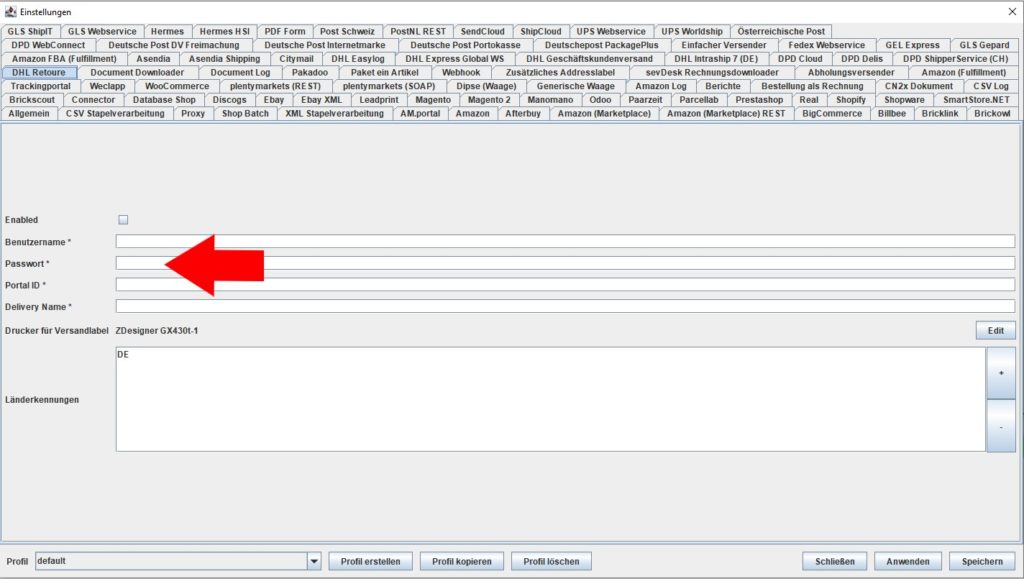This screenshot has height=579, width=1024.
Task: Select the DHL Easylog tab
Action: coord(358,59)
